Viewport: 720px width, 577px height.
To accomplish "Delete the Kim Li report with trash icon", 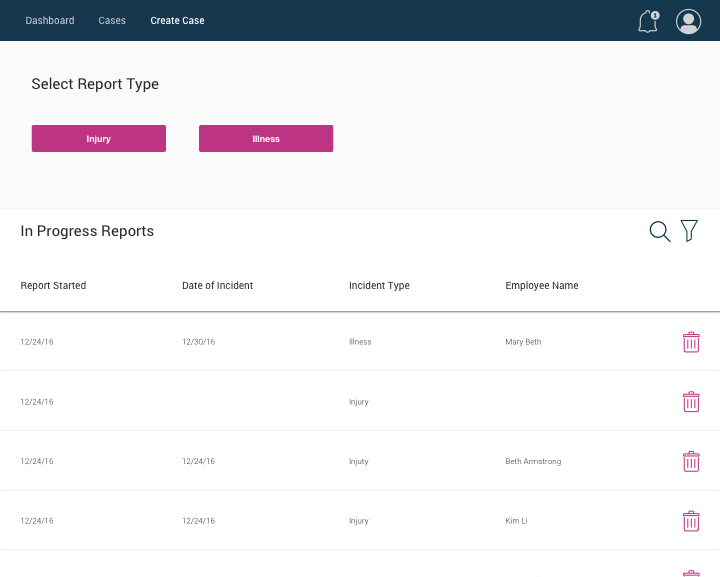I will [691, 521].
